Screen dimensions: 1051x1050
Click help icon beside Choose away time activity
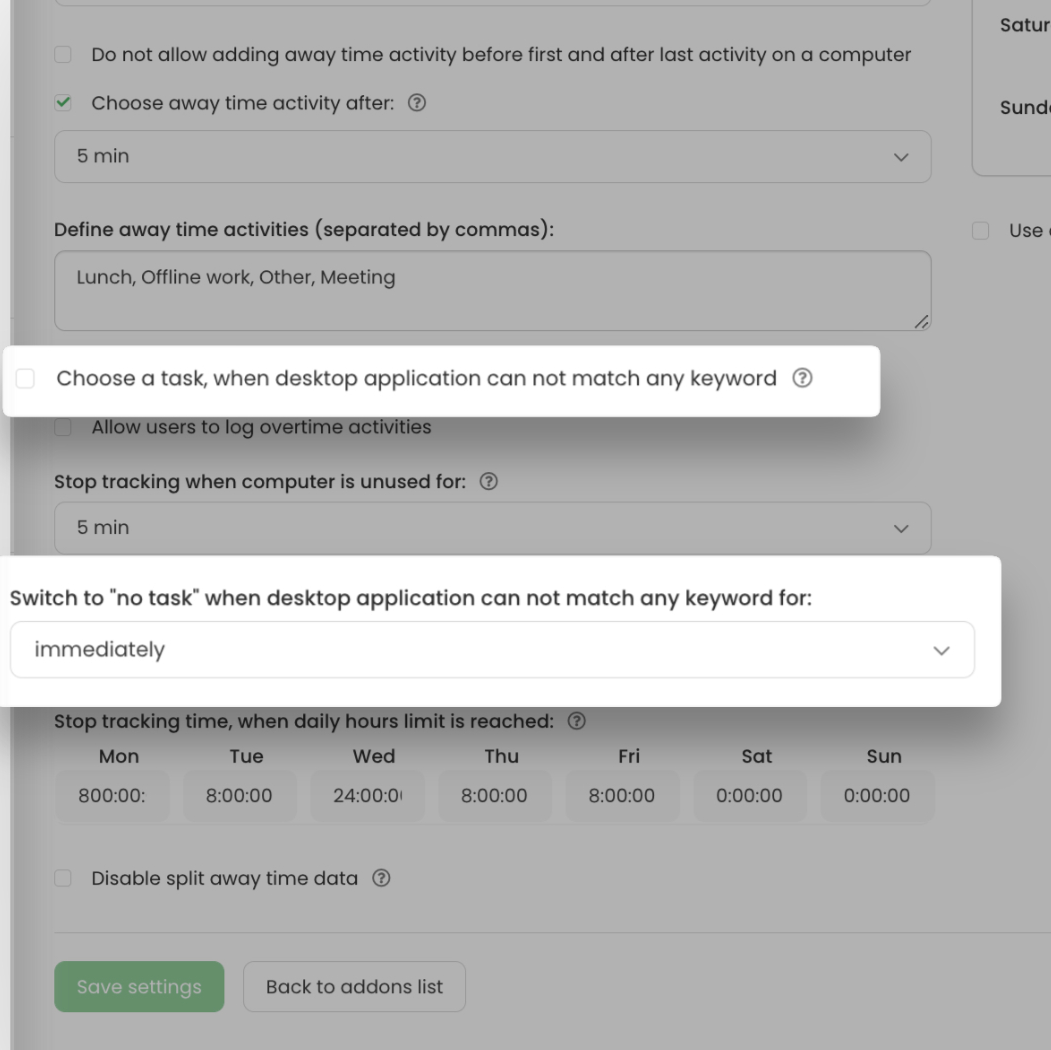pos(418,103)
